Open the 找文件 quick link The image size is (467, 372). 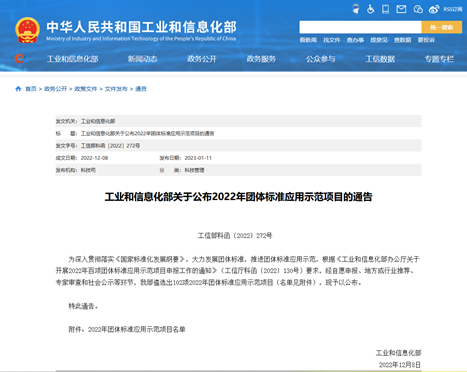(x=332, y=40)
